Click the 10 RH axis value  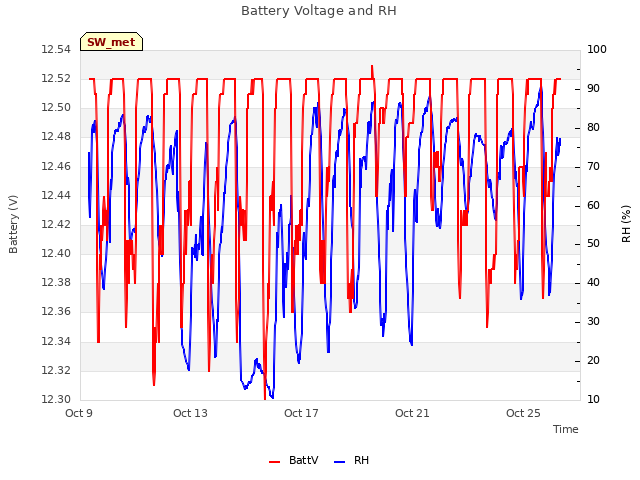[x=593, y=399]
